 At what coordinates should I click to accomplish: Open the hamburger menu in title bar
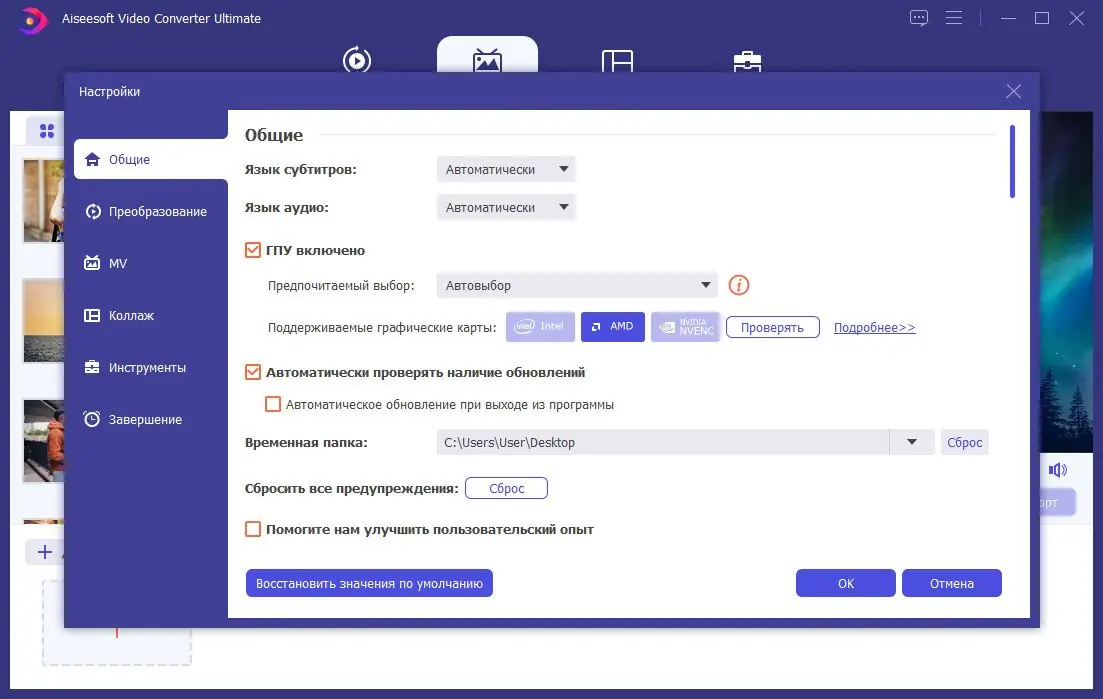pyautogui.click(x=954, y=18)
